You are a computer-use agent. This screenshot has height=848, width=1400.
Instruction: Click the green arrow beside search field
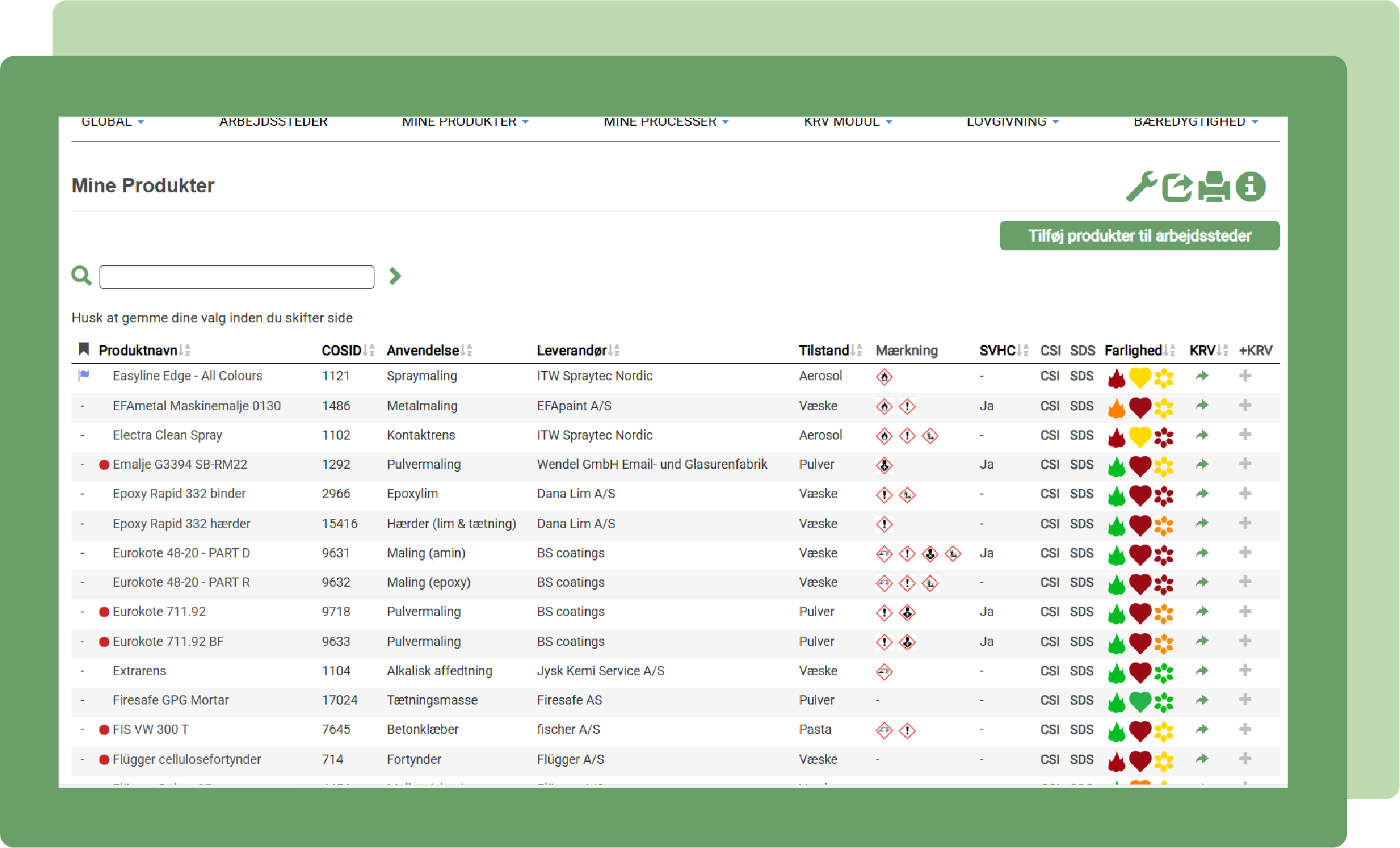pos(395,276)
